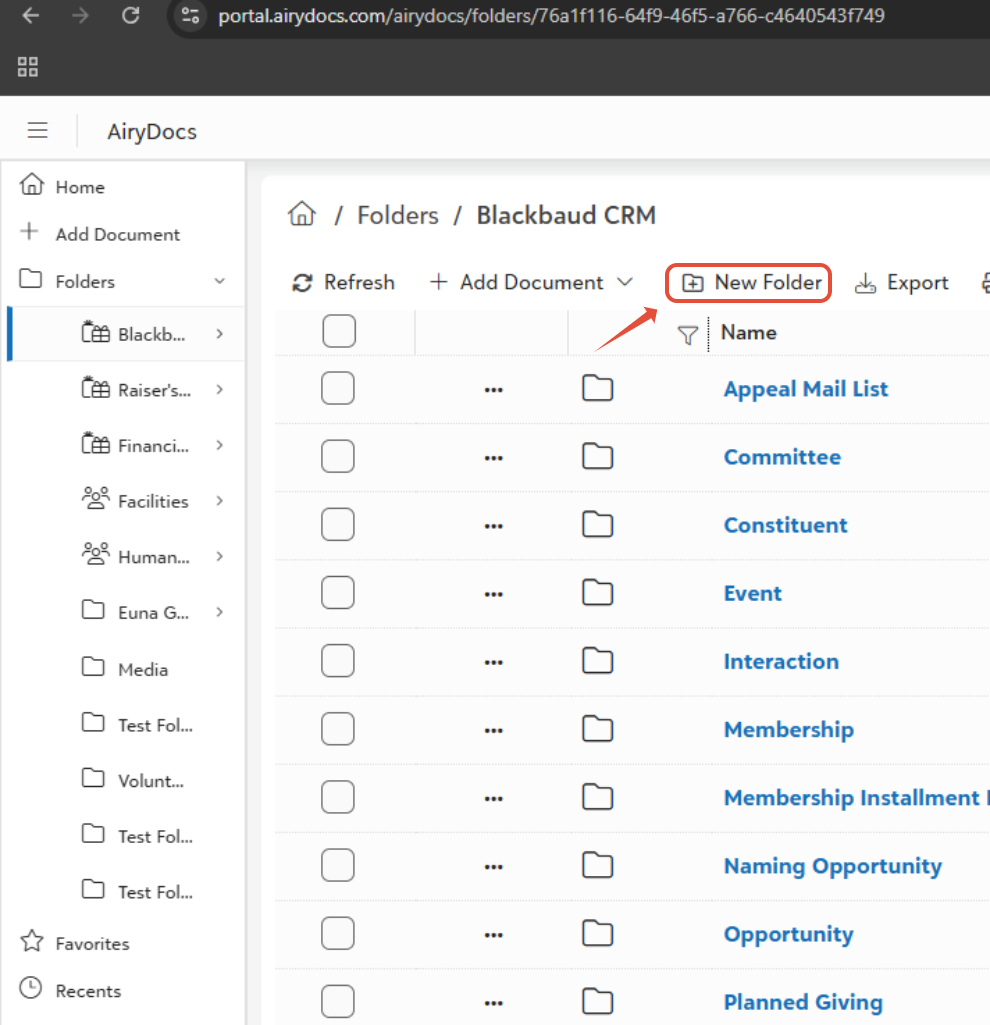Click the Name column header
Image resolution: width=990 pixels, height=1025 pixels.
749,332
